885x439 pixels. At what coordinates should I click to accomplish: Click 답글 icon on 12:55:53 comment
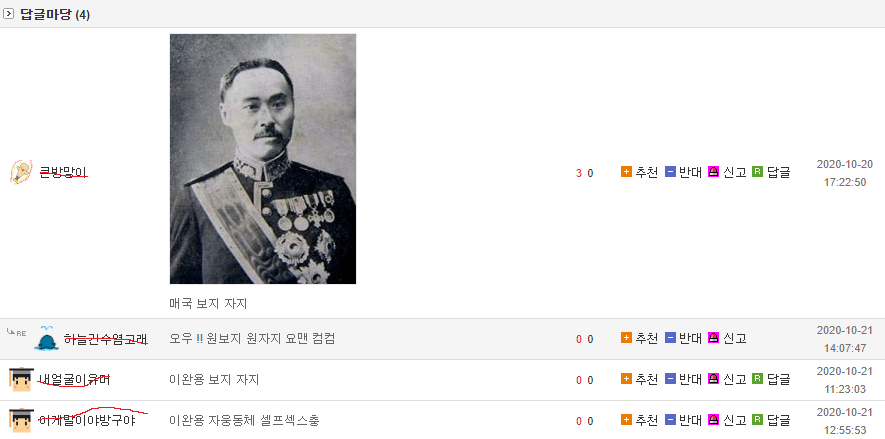[x=757, y=420]
